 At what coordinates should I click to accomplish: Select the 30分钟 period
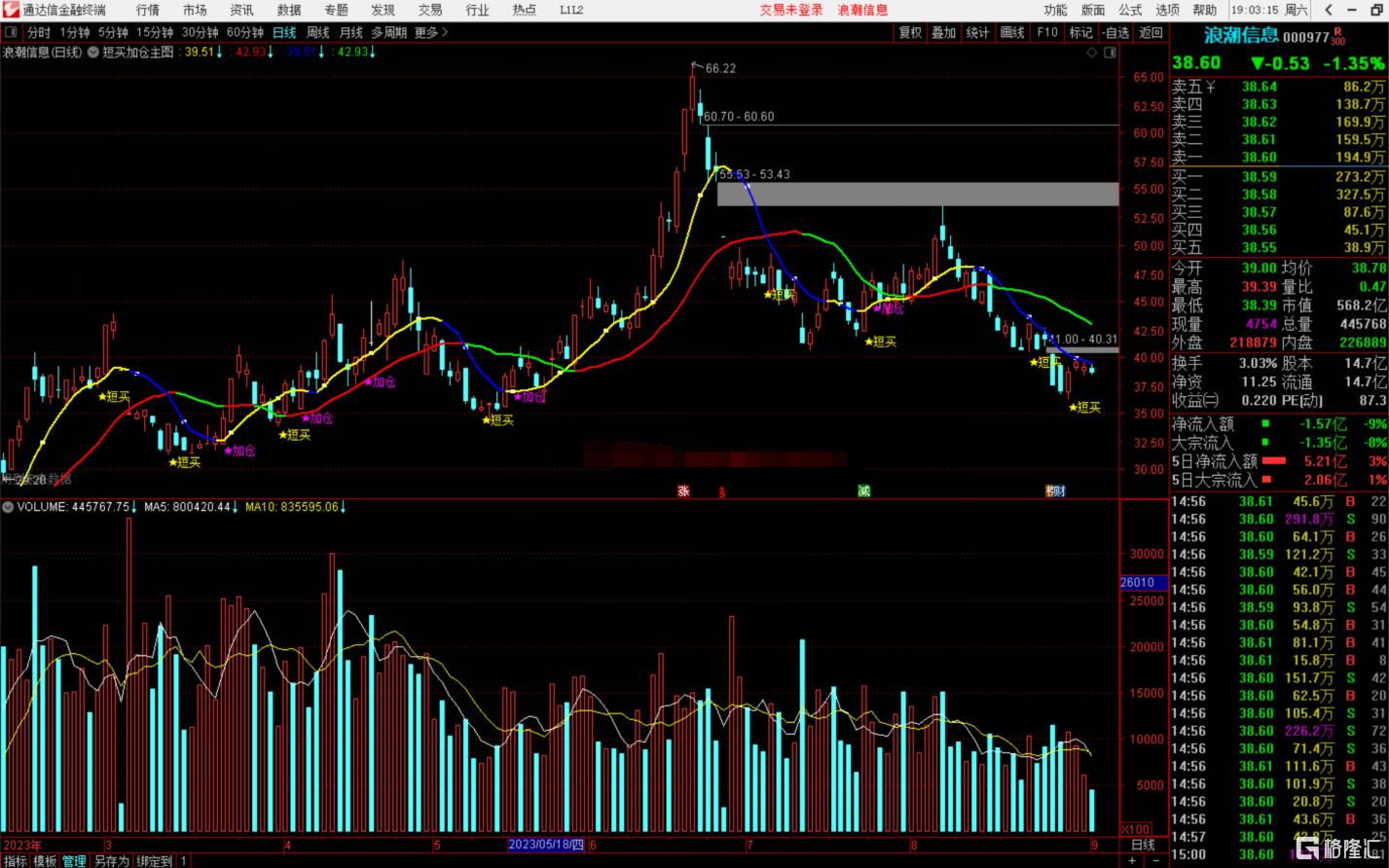point(200,32)
